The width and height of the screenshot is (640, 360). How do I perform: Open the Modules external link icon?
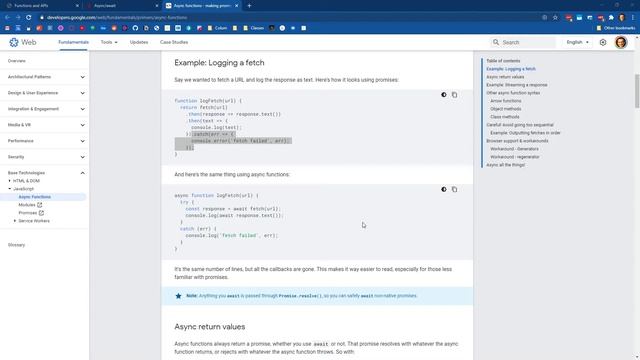[40, 205]
